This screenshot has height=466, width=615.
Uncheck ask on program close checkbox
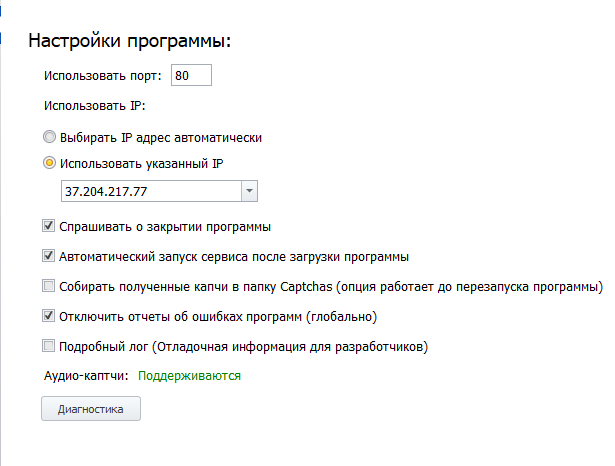(x=48, y=226)
